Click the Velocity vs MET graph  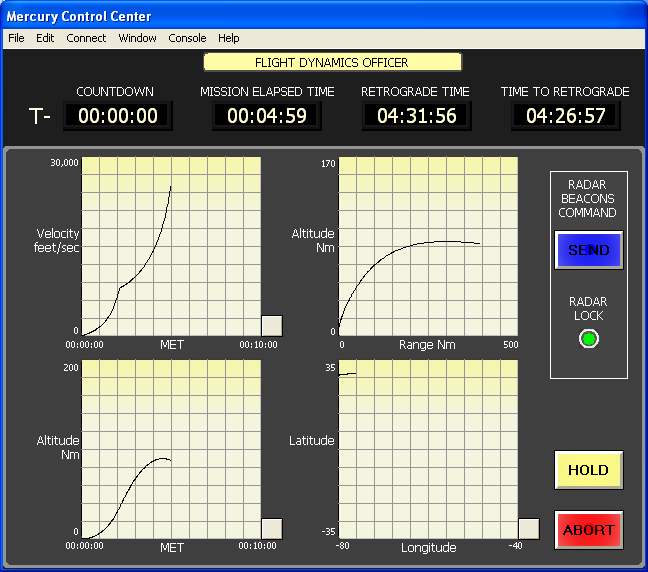pyautogui.click(x=171, y=246)
